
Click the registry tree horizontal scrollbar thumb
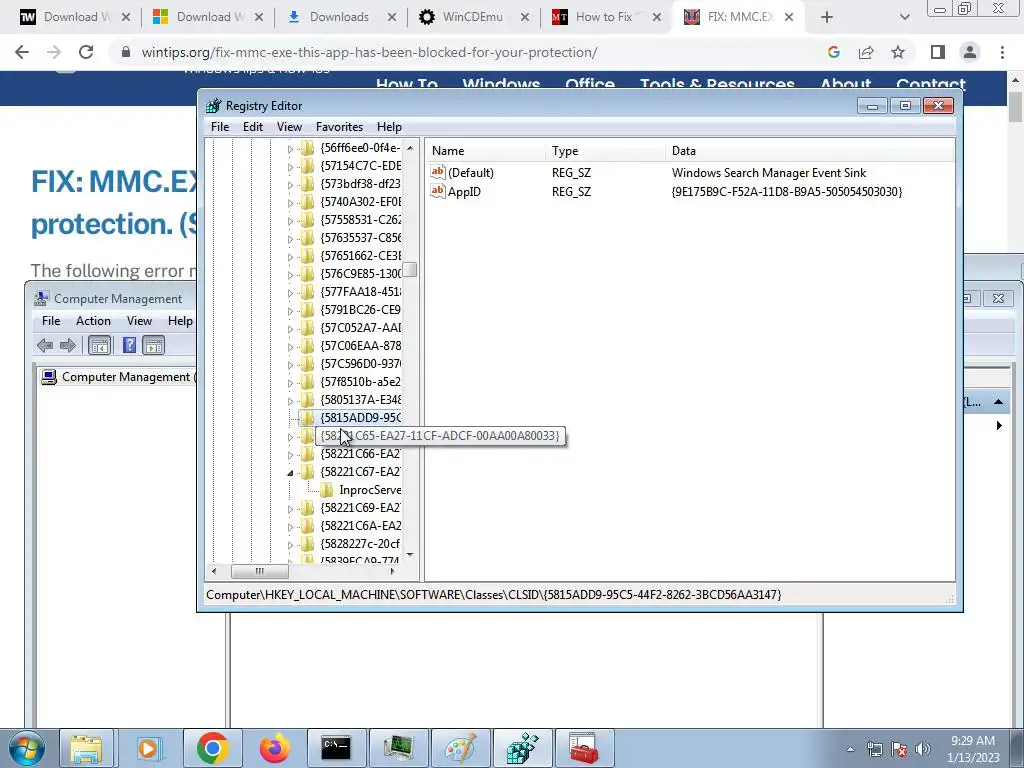[260, 571]
